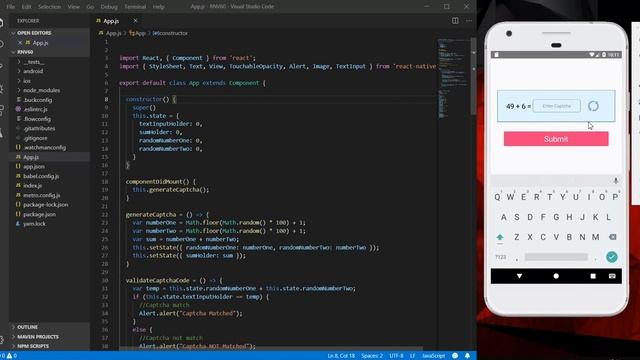The image size is (640, 360).
Task: Click the editor vertical scrollbar
Action: 473,76
